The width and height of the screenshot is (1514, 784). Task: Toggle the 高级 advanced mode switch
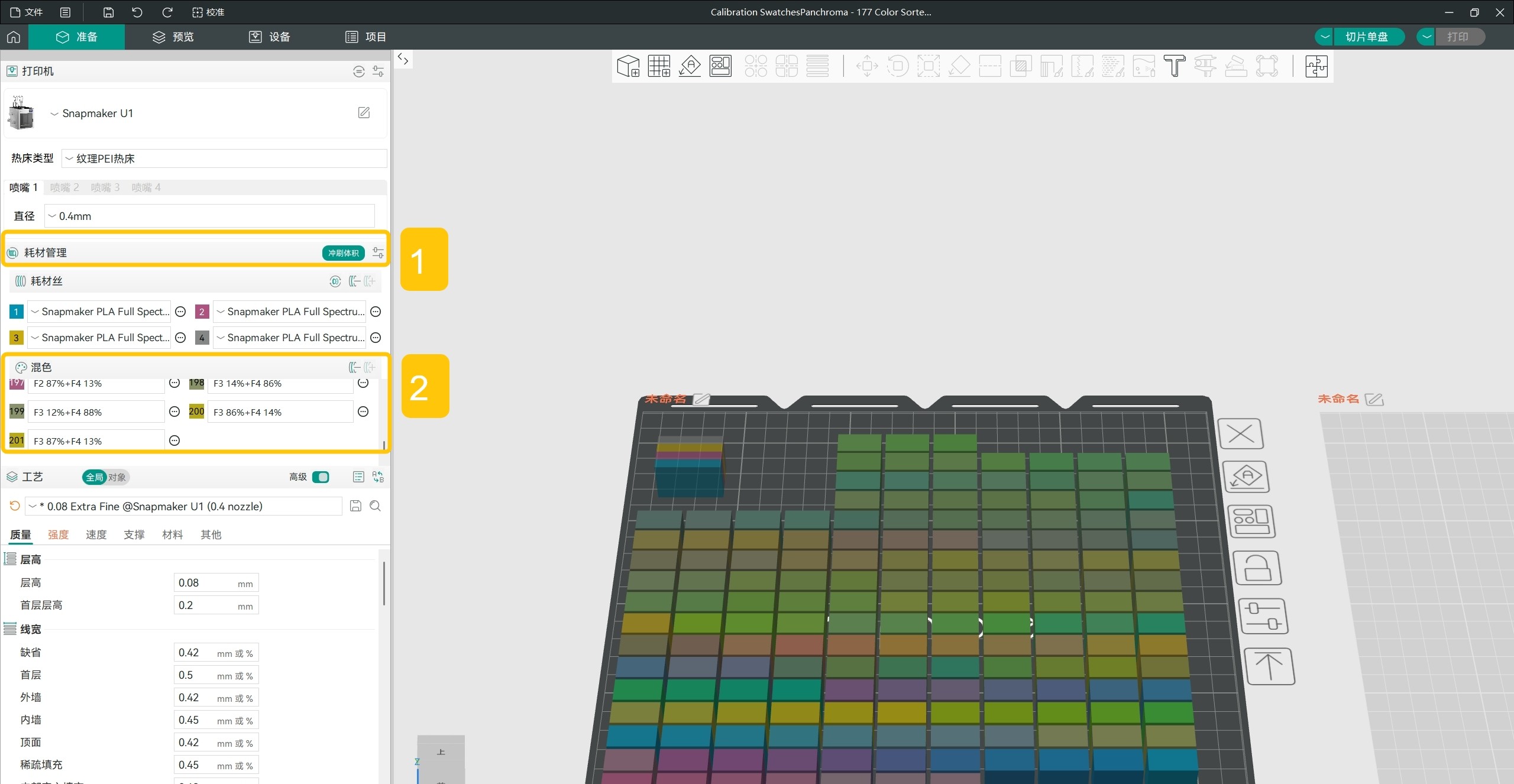[321, 477]
